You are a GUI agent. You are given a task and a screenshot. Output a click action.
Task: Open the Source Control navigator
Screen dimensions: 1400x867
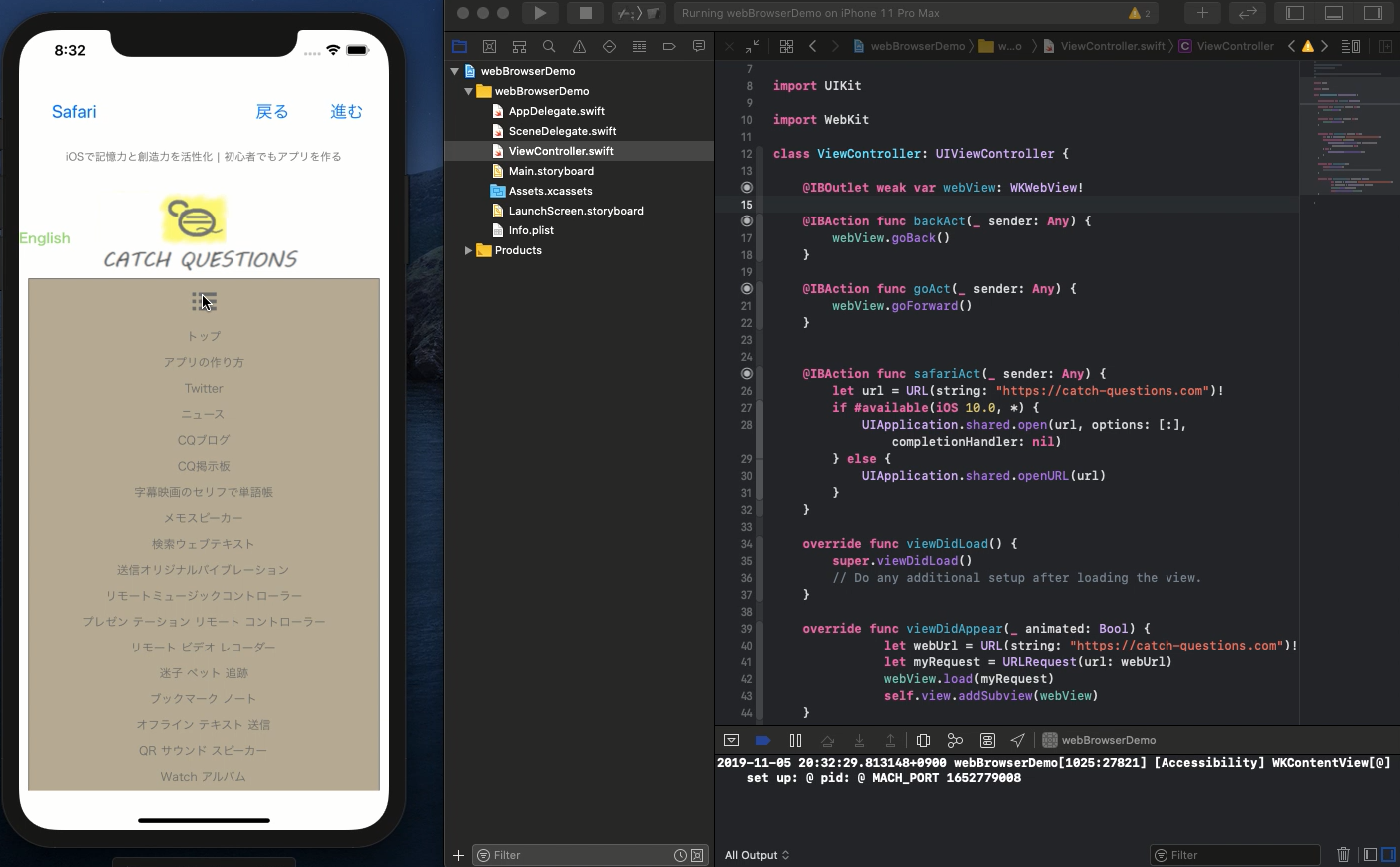pyautogui.click(x=489, y=46)
